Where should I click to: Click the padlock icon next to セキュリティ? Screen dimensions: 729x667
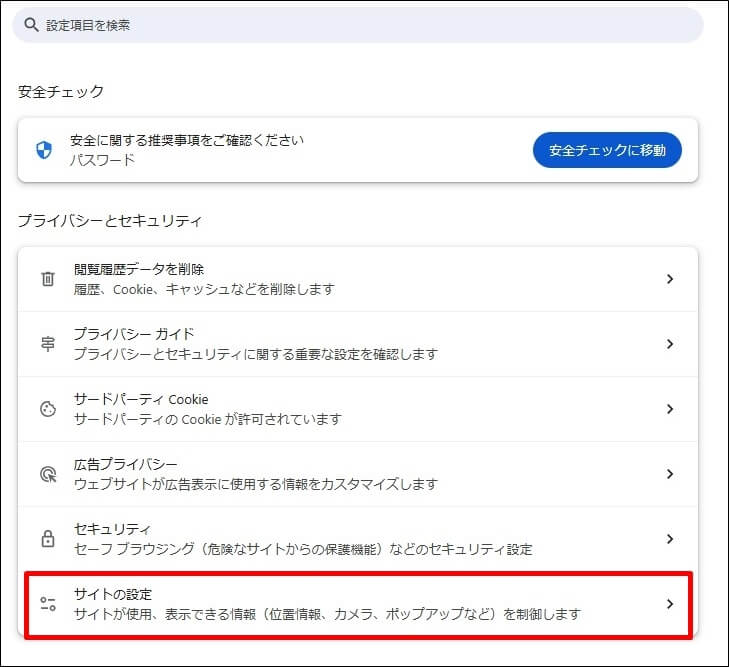pyautogui.click(x=47, y=539)
